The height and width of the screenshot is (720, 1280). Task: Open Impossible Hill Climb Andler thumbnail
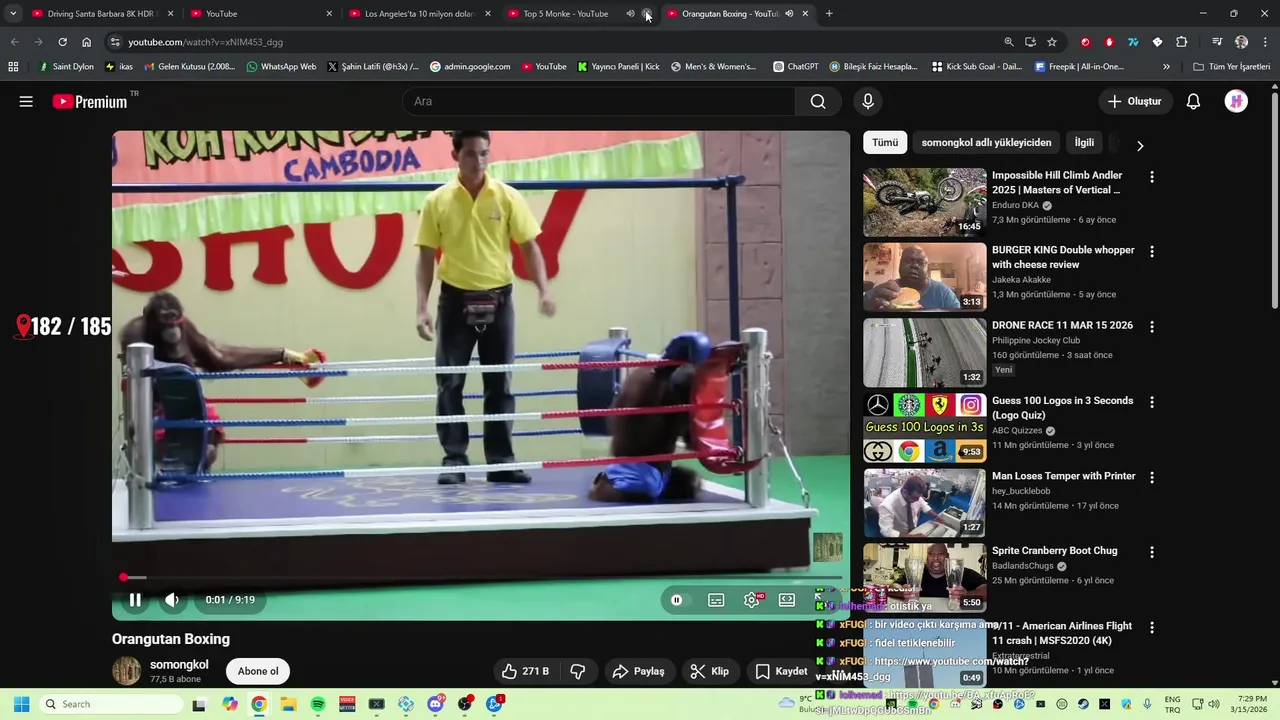pyautogui.click(x=925, y=202)
